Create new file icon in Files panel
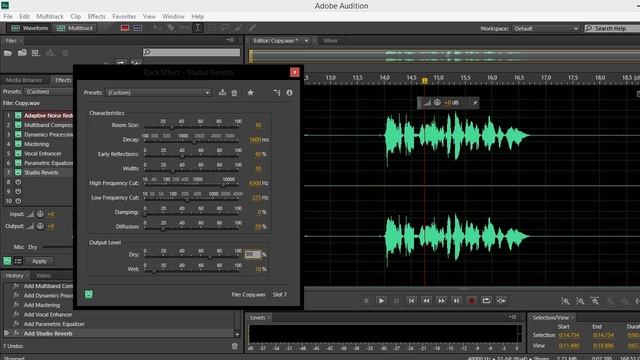 point(36,53)
